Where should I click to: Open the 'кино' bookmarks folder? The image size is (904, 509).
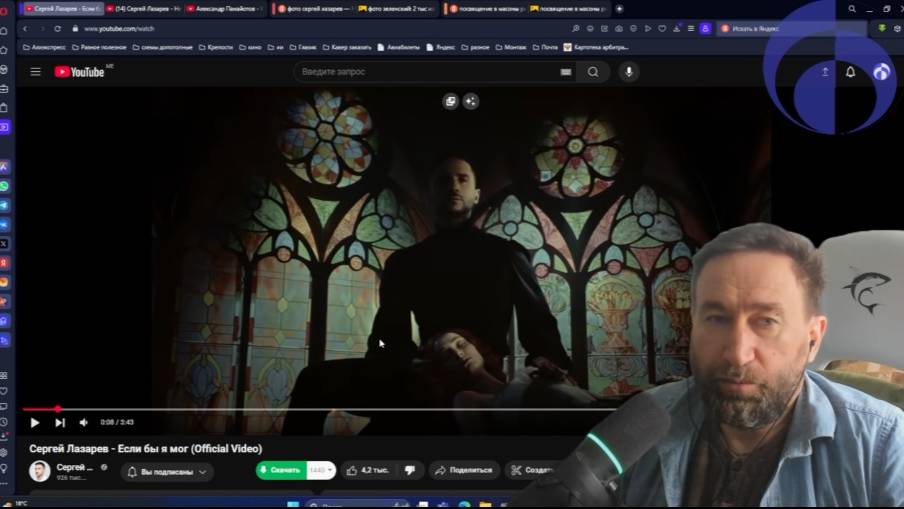click(x=250, y=47)
